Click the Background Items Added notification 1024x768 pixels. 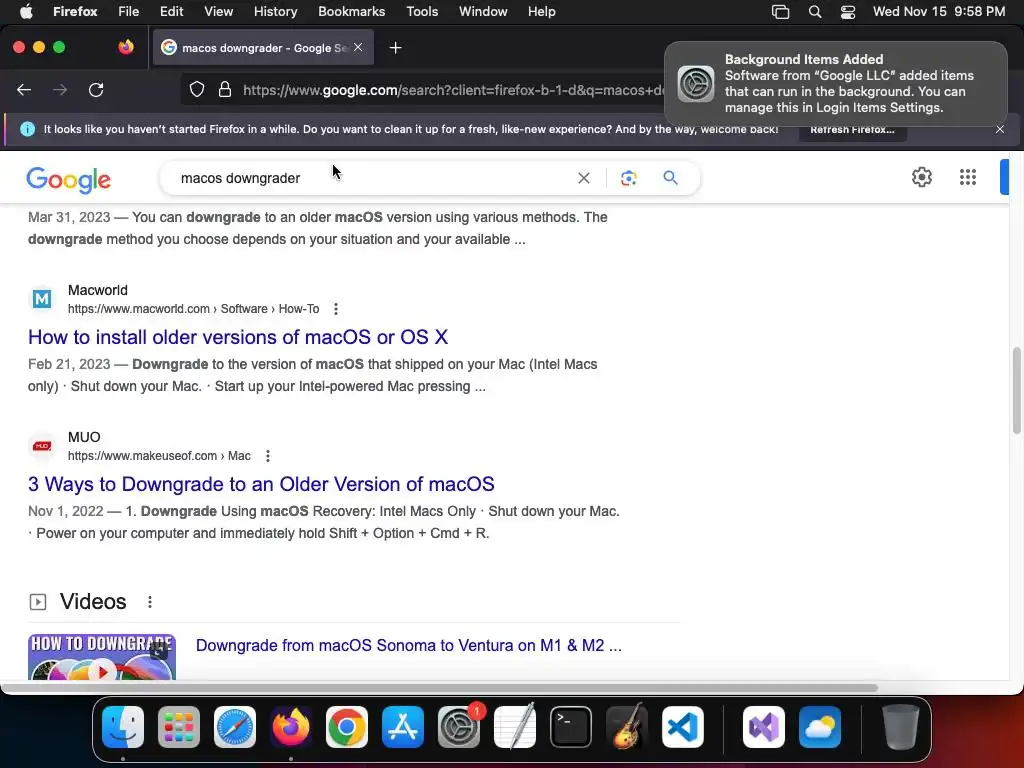point(836,84)
